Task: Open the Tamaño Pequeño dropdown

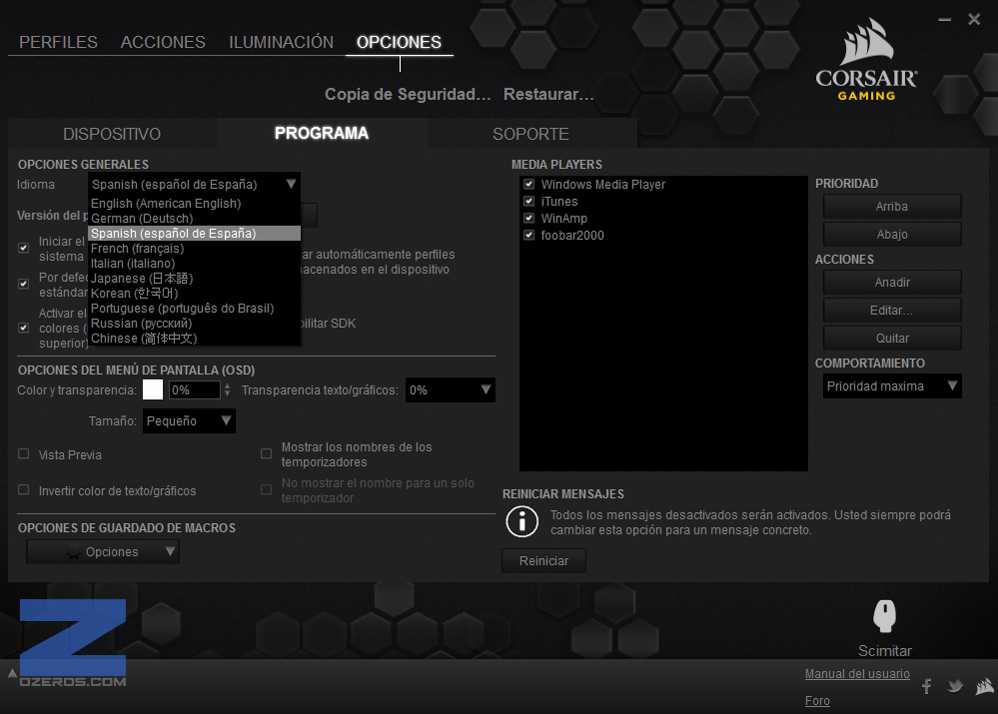Action: tap(189, 421)
